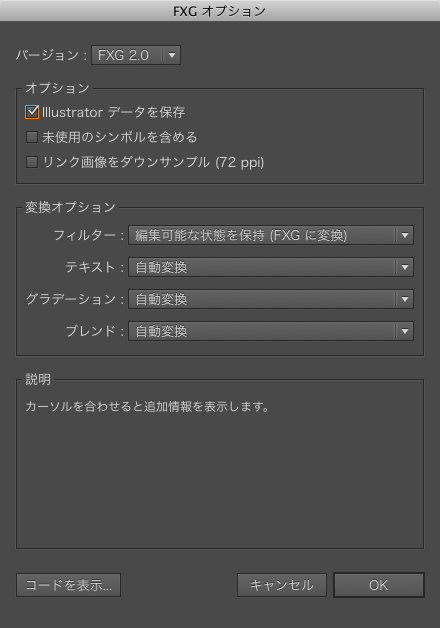
Task: Open フィルター field reading 編集可能な状態を保持
Action: (271, 235)
